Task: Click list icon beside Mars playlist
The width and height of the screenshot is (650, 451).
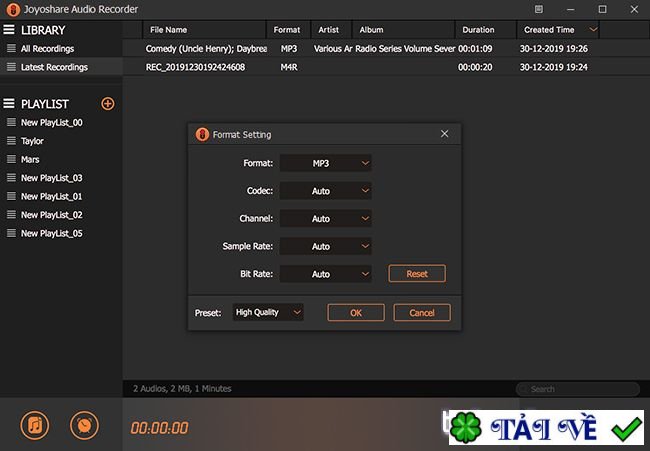Action: tap(12, 159)
